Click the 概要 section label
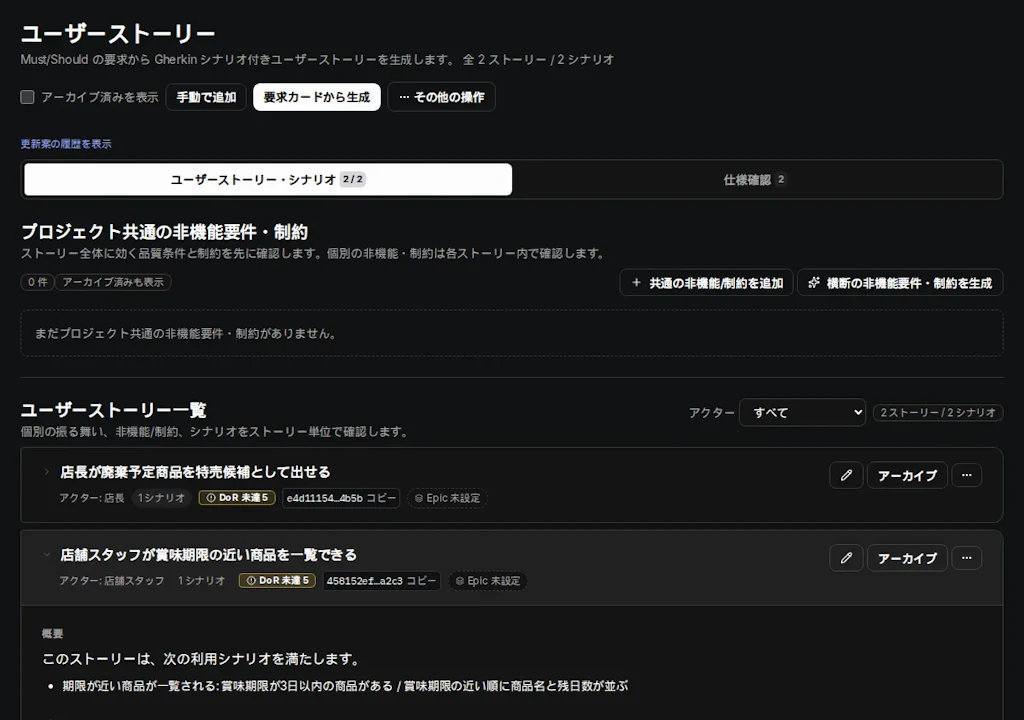This screenshot has height=720, width=1024. [x=52, y=634]
